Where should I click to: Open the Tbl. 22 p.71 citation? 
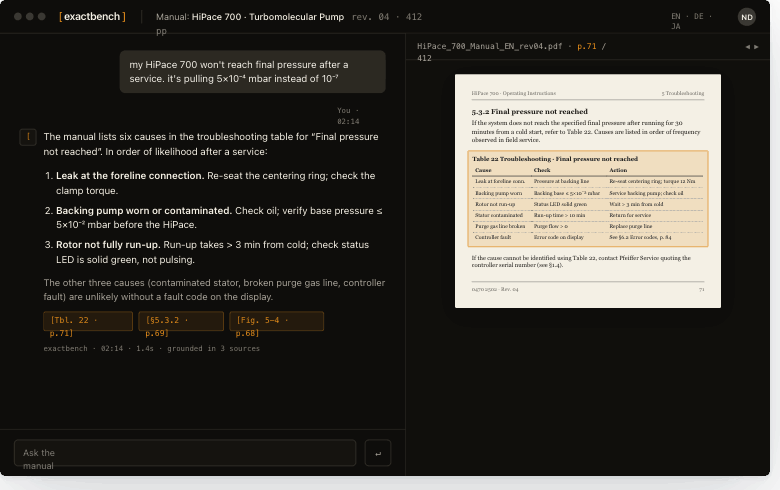coord(88,321)
